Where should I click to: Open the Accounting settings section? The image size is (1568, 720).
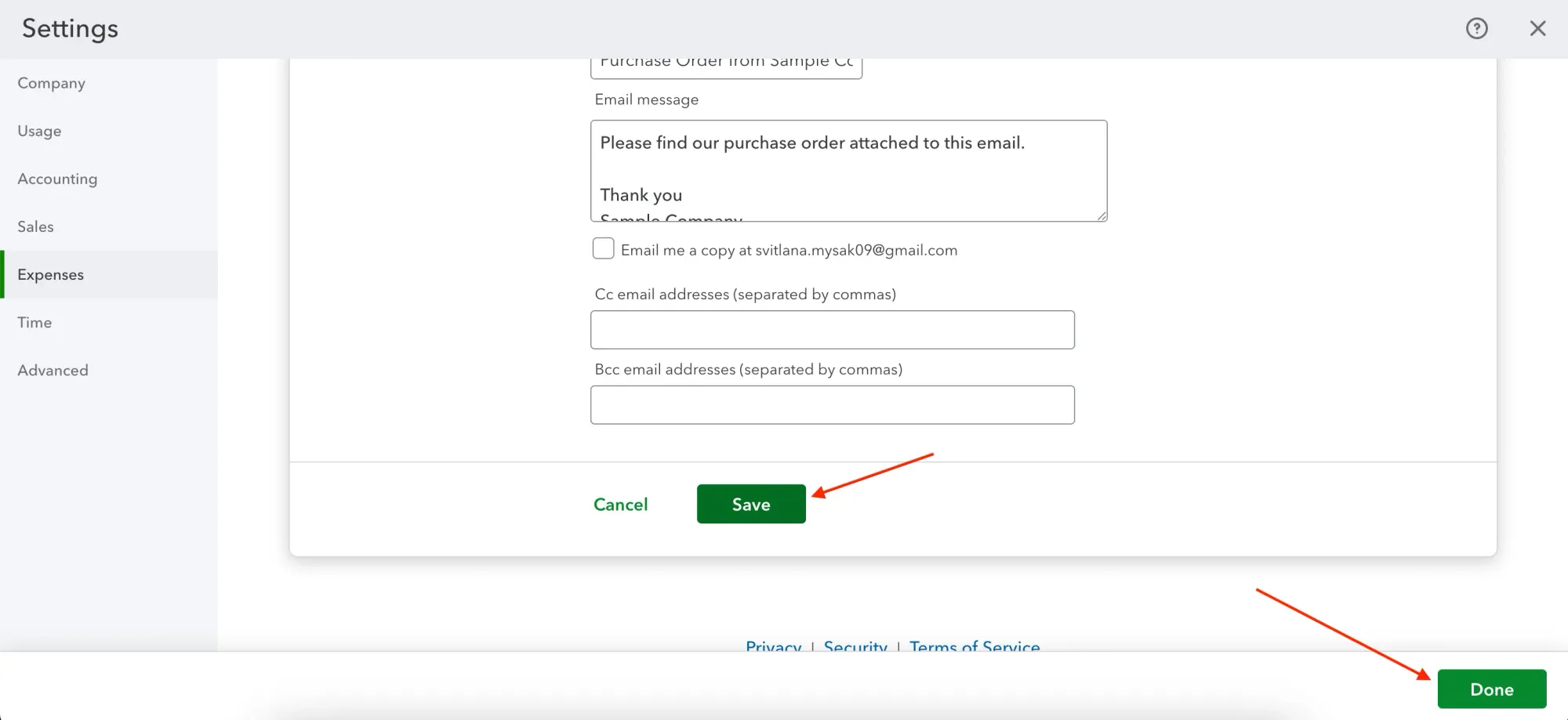coord(56,179)
